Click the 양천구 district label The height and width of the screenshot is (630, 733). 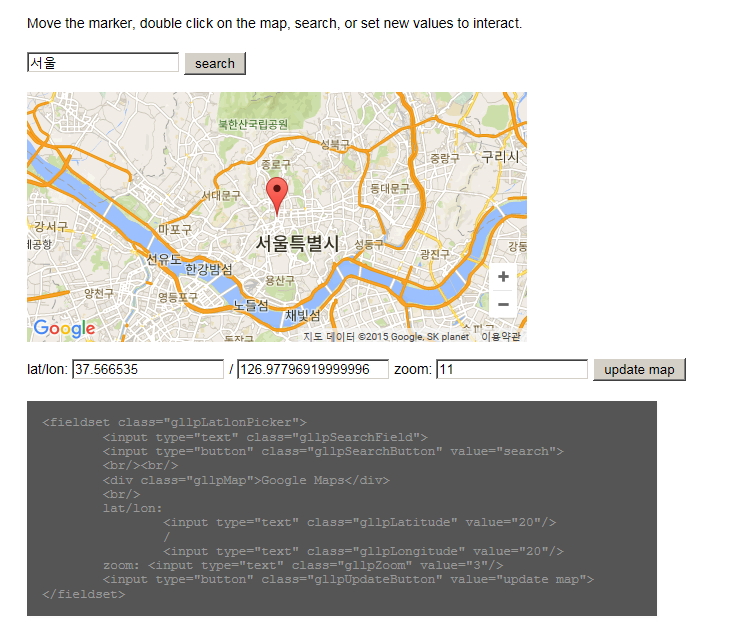coord(99,293)
